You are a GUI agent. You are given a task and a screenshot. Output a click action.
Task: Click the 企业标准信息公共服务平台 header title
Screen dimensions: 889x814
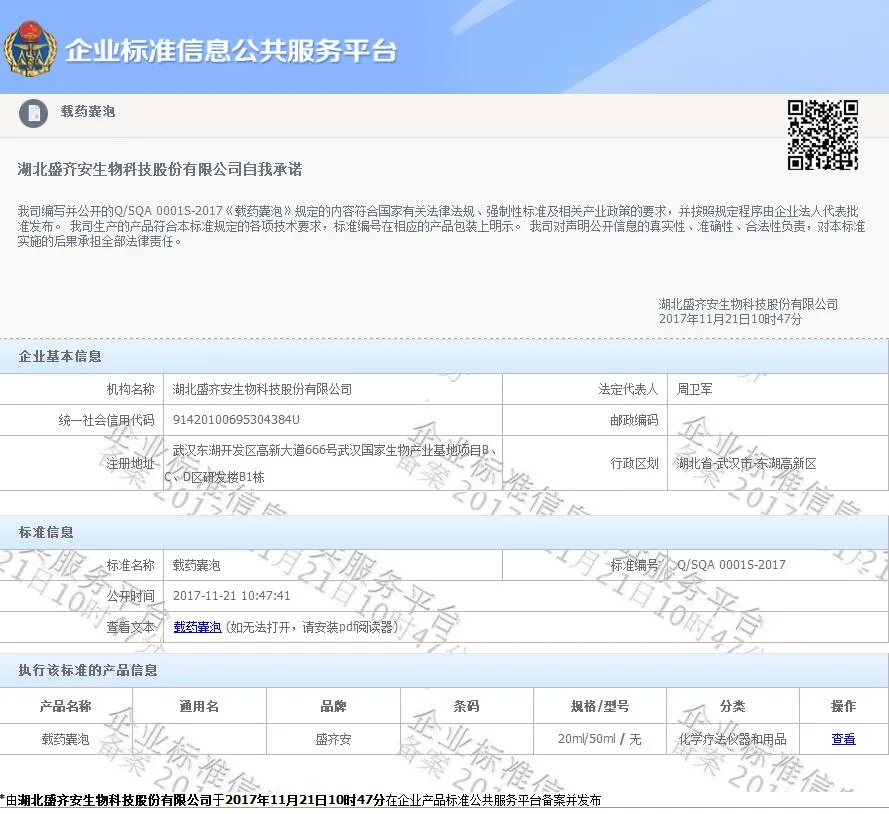pos(231,52)
